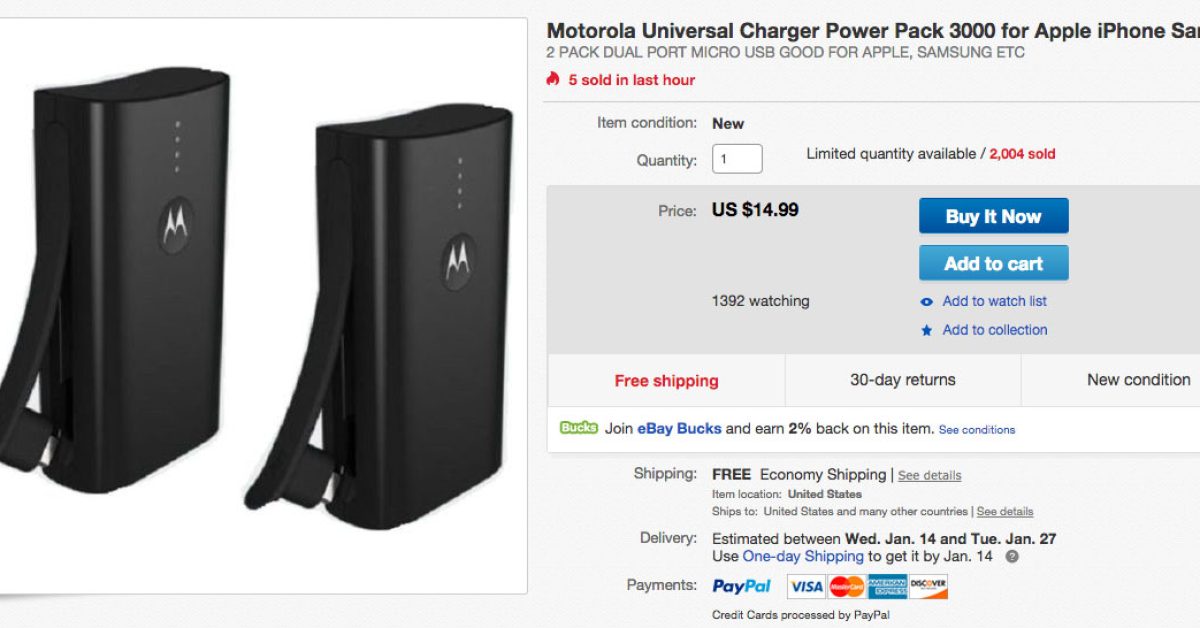Click the Quantity input field
The height and width of the screenshot is (628, 1200).
point(737,159)
